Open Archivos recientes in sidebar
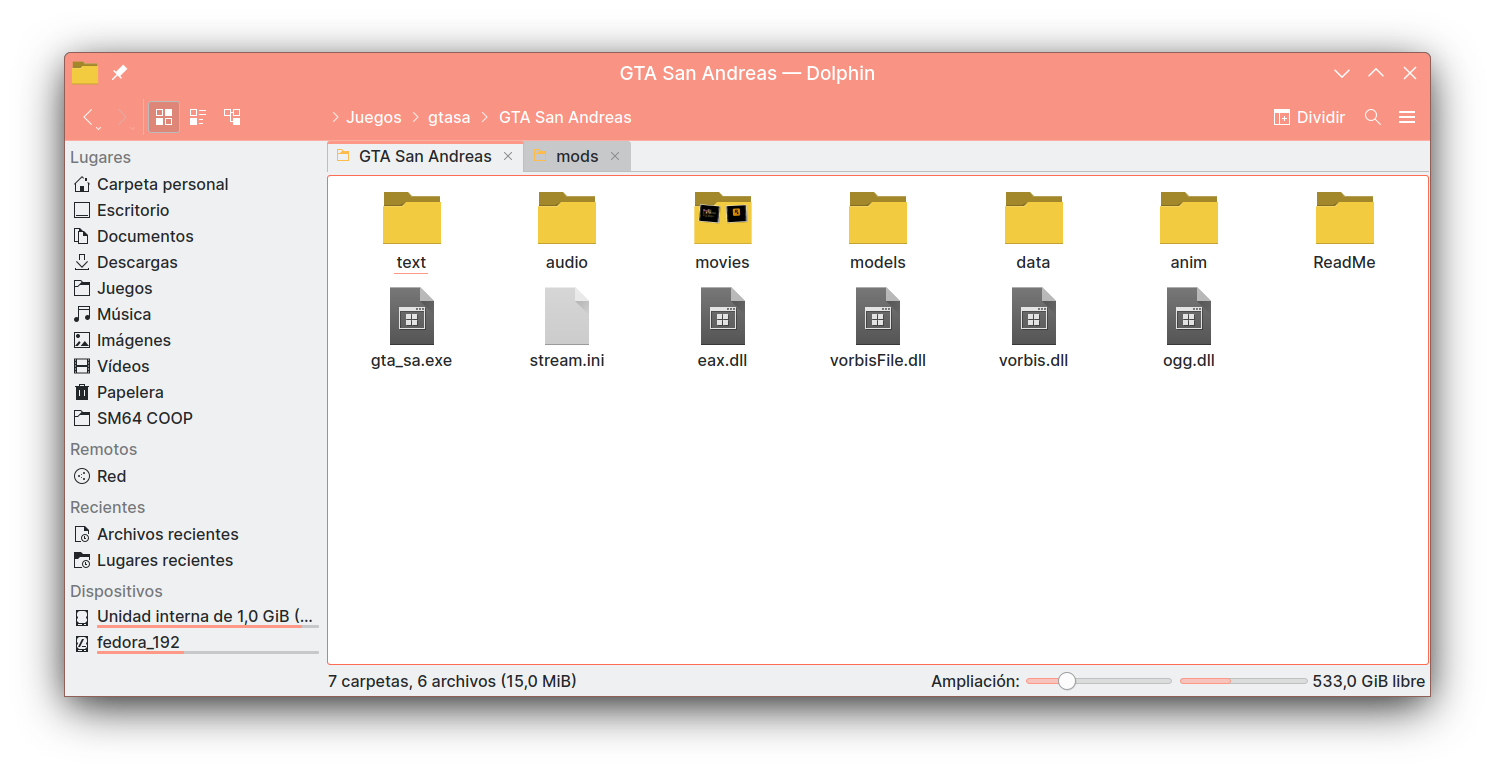Image resolution: width=1495 pixels, height=773 pixels. click(195, 534)
